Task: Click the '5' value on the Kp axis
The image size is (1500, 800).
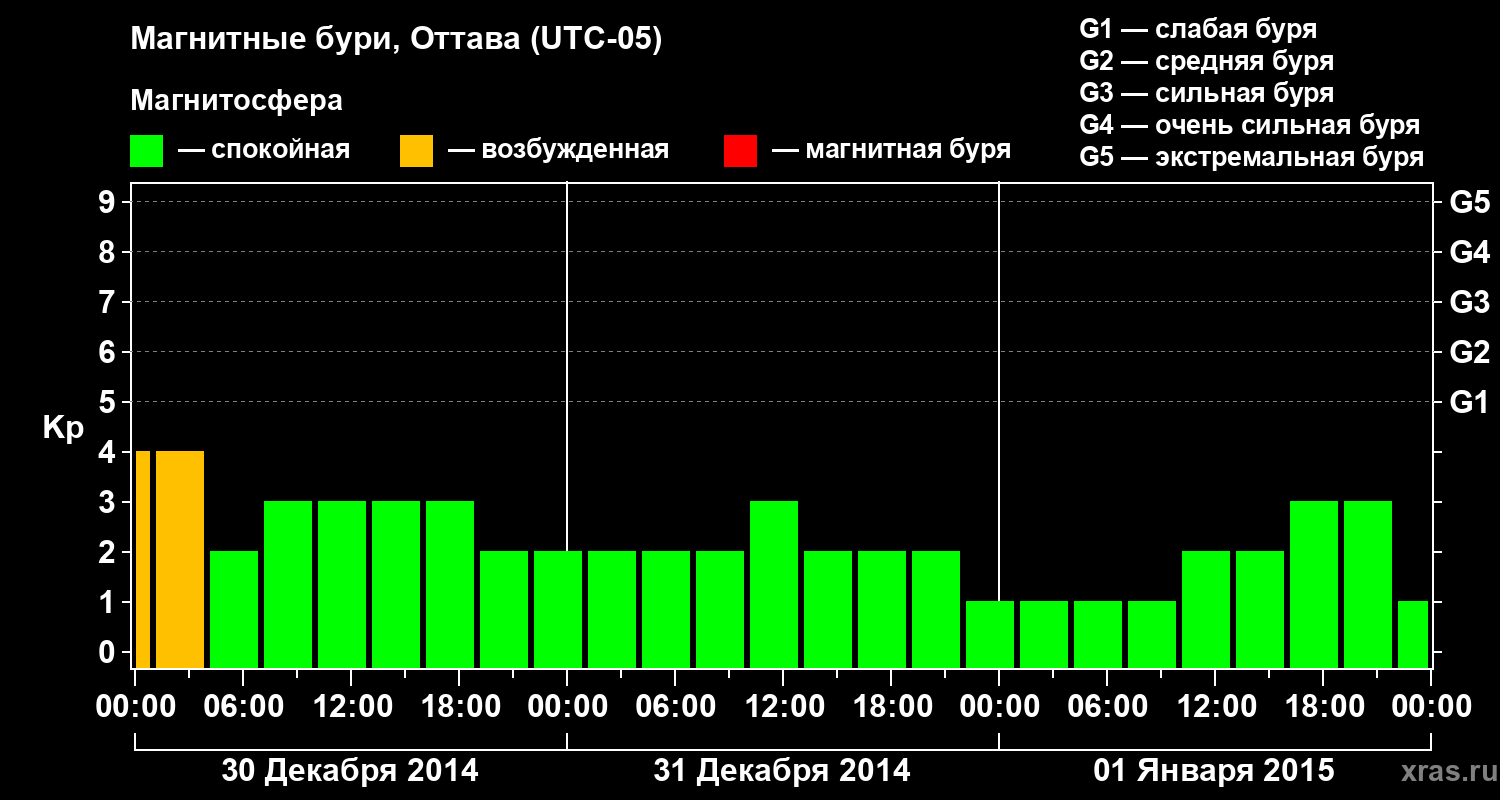Action: click(x=109, y=403)
